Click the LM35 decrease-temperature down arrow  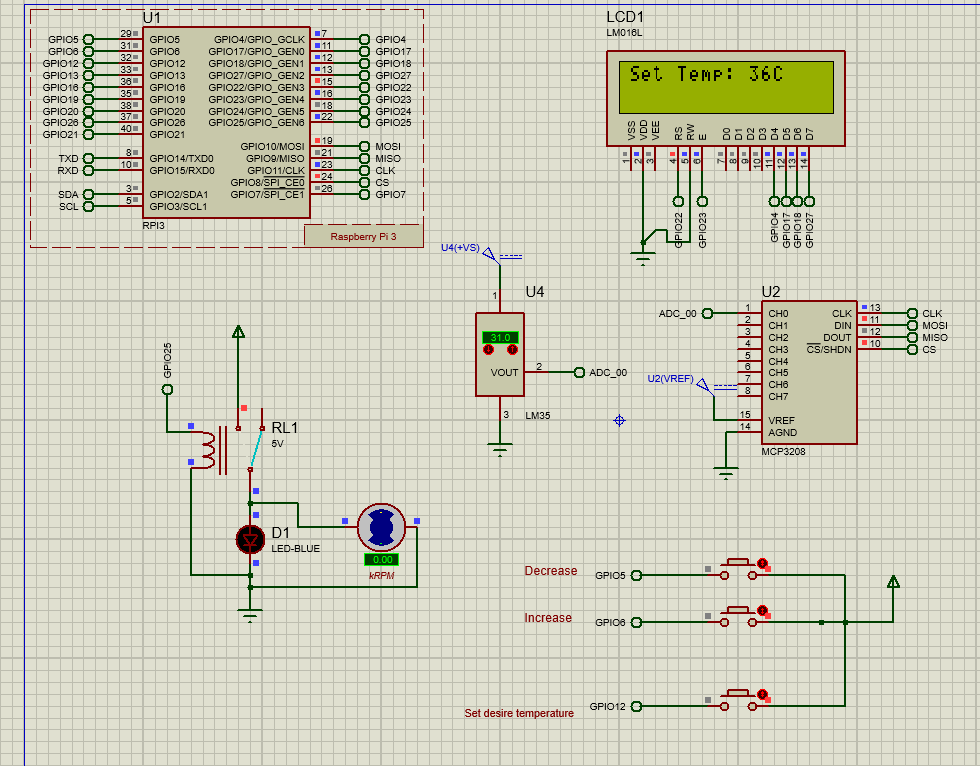(489, 349)
